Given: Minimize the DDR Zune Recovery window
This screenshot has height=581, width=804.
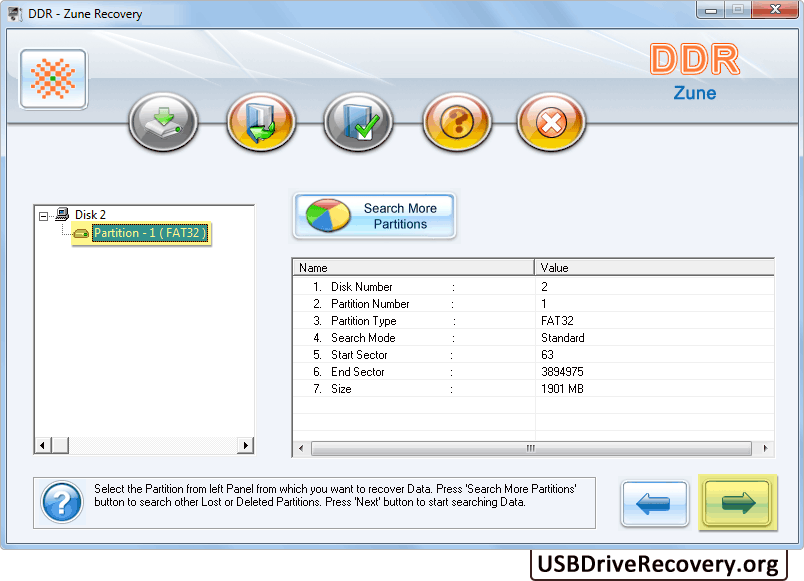Looking at the screenshot, I should 711,10.
